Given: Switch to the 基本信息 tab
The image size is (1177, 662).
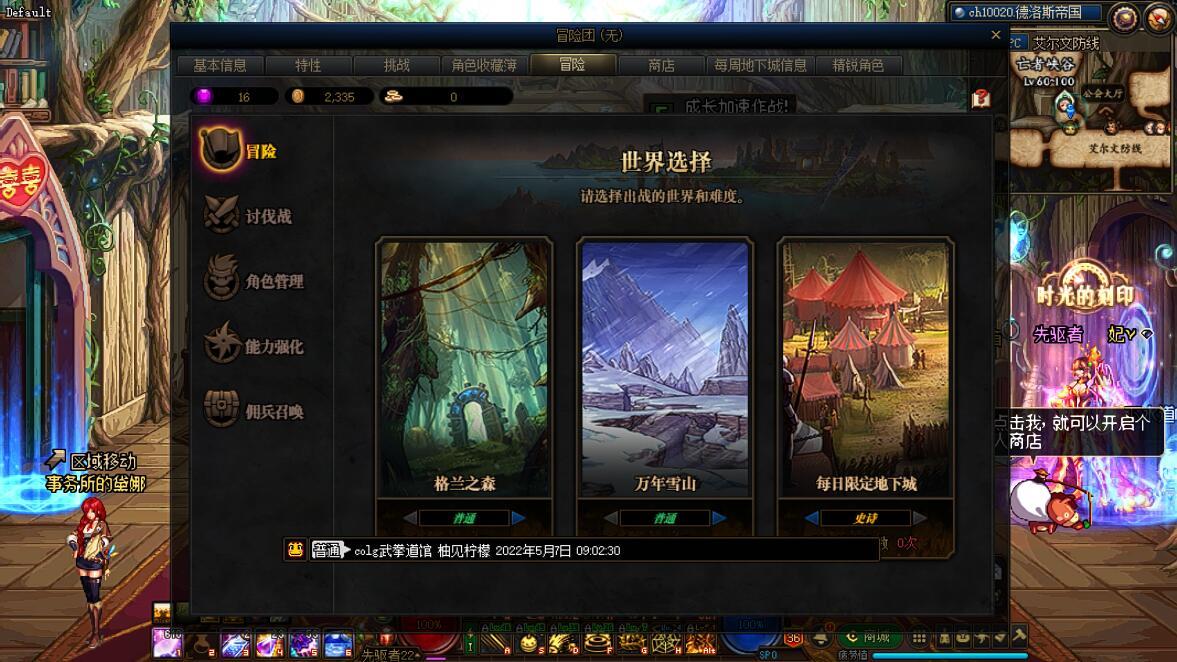Looking at the screenshot, I should pos(220,65).
